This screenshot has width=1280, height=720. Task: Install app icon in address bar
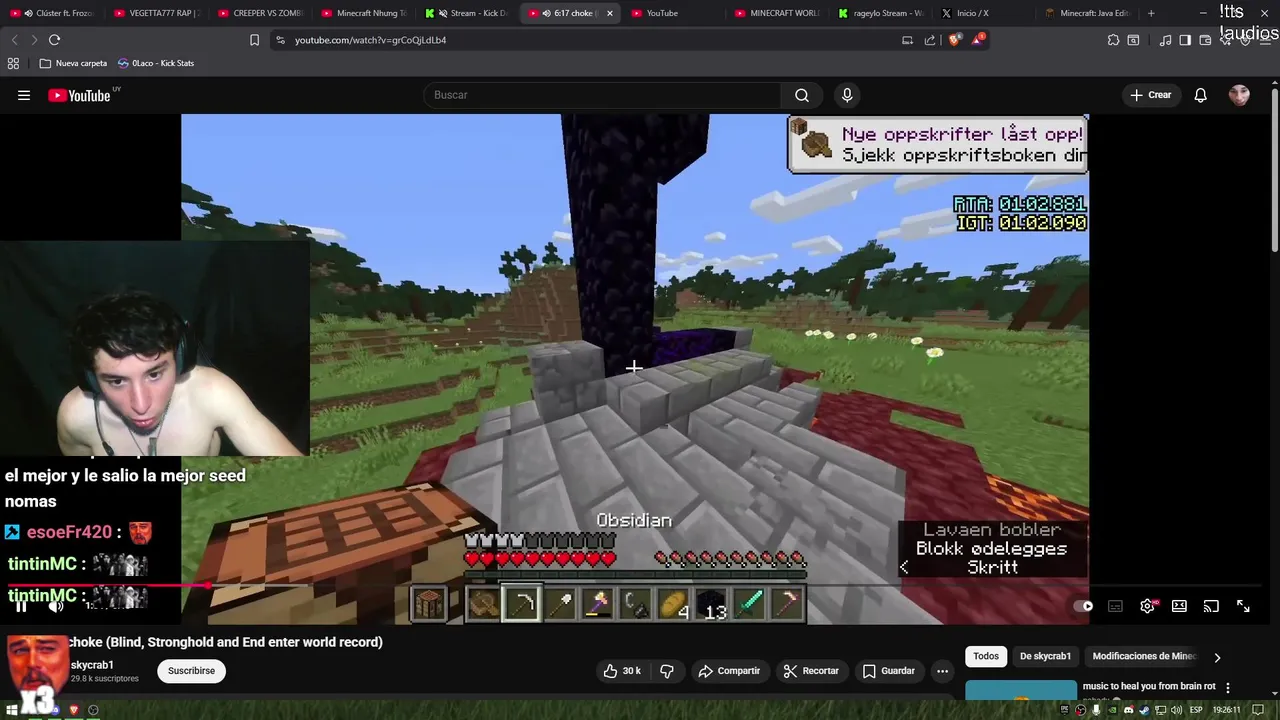click(x=907, y=40)
